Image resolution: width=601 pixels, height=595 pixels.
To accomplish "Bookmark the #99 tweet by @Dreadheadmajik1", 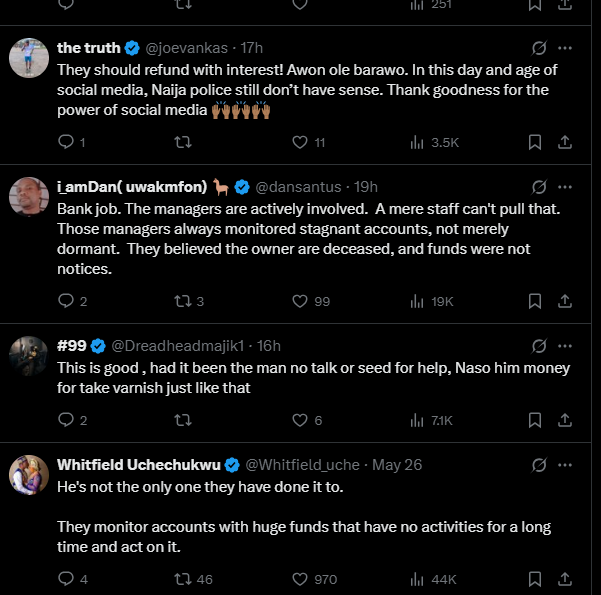I will [535, 420].
